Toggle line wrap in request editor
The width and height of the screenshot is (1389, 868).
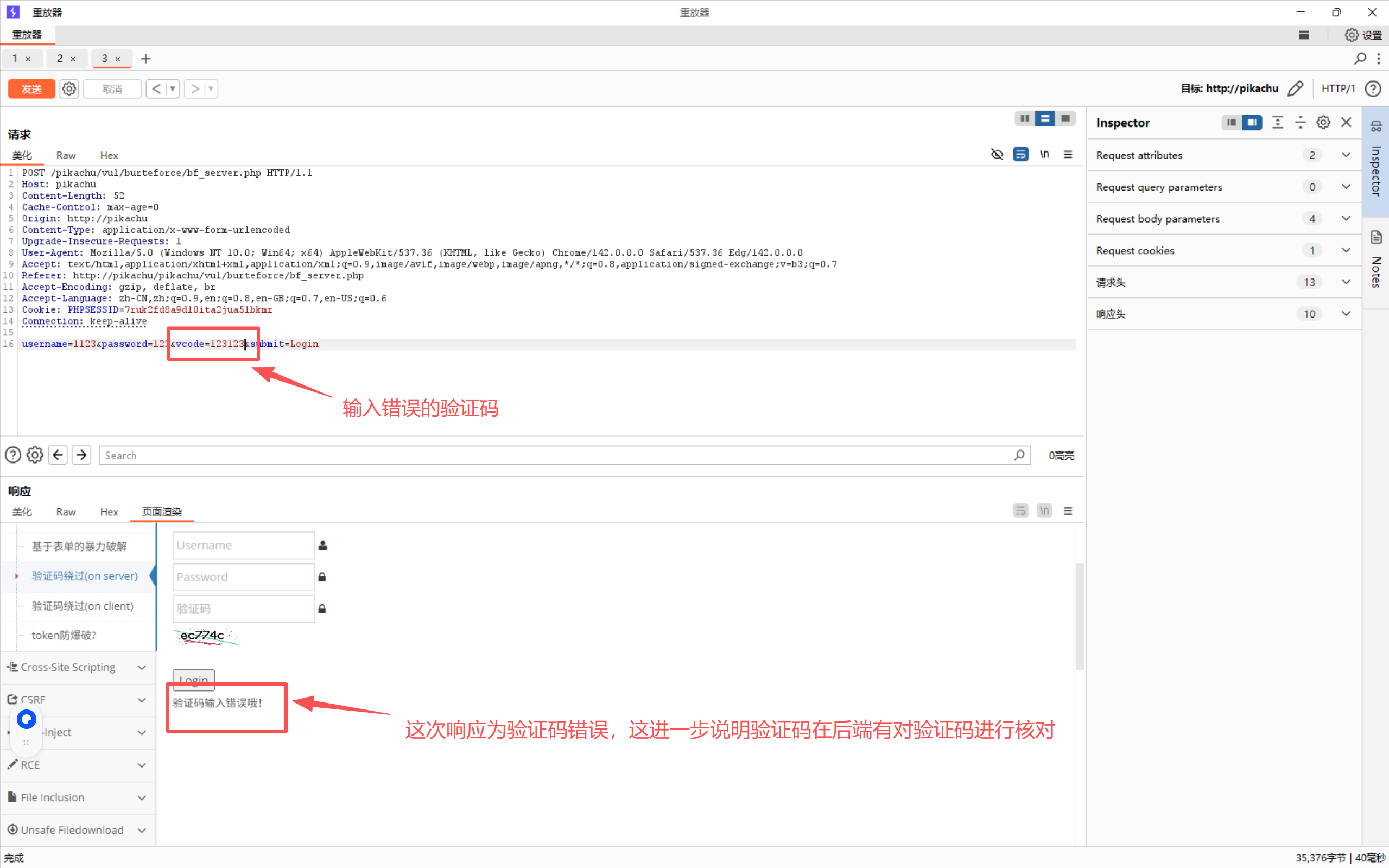(x=1020, y=154)
